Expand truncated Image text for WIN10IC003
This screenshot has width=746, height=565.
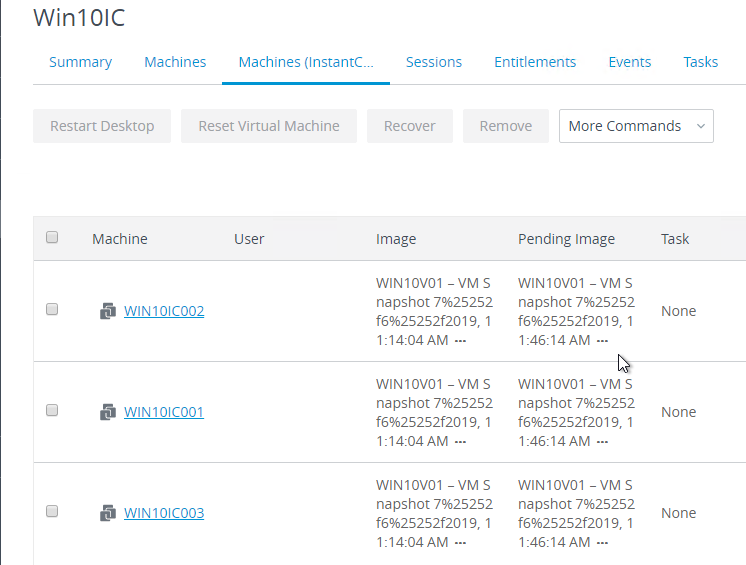click(460, 543)
